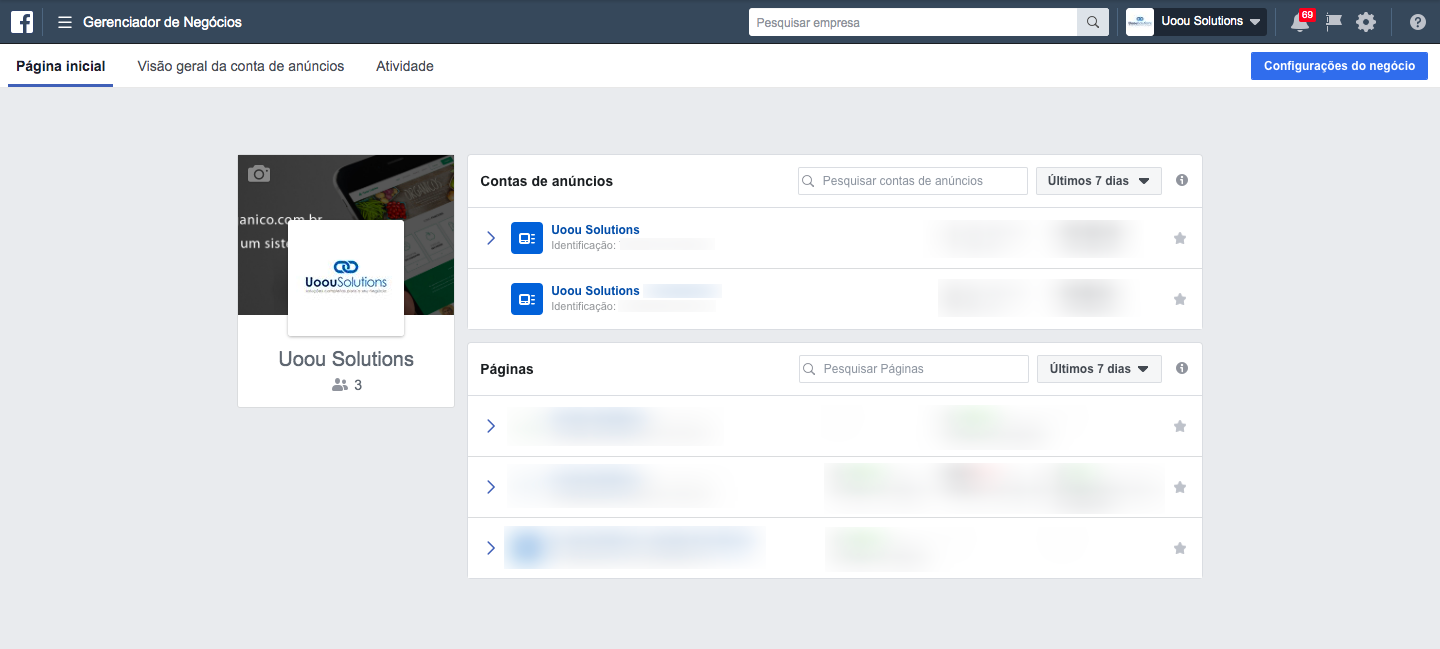Click the people icon beside member count 3
The height and width of the screenshot is (649, 1440).
click(340, 385)
